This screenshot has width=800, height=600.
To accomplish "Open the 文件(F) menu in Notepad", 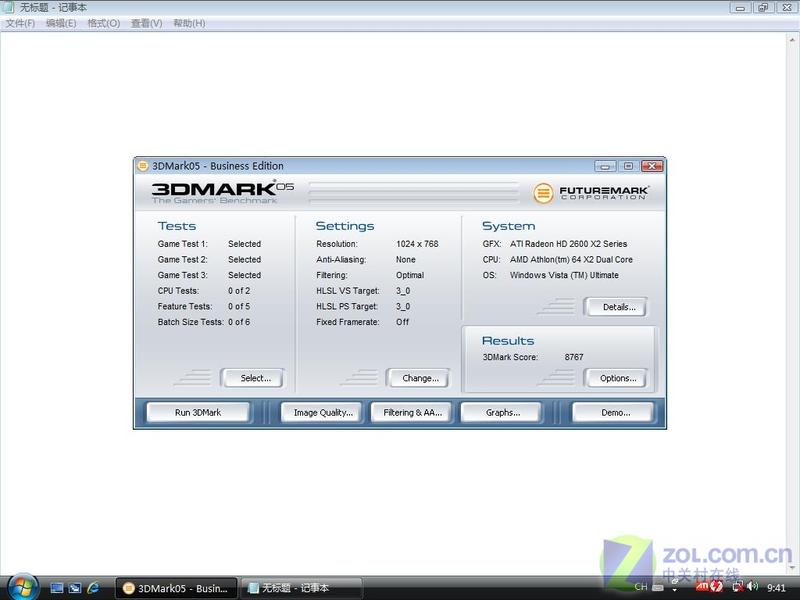I will 20,23.
